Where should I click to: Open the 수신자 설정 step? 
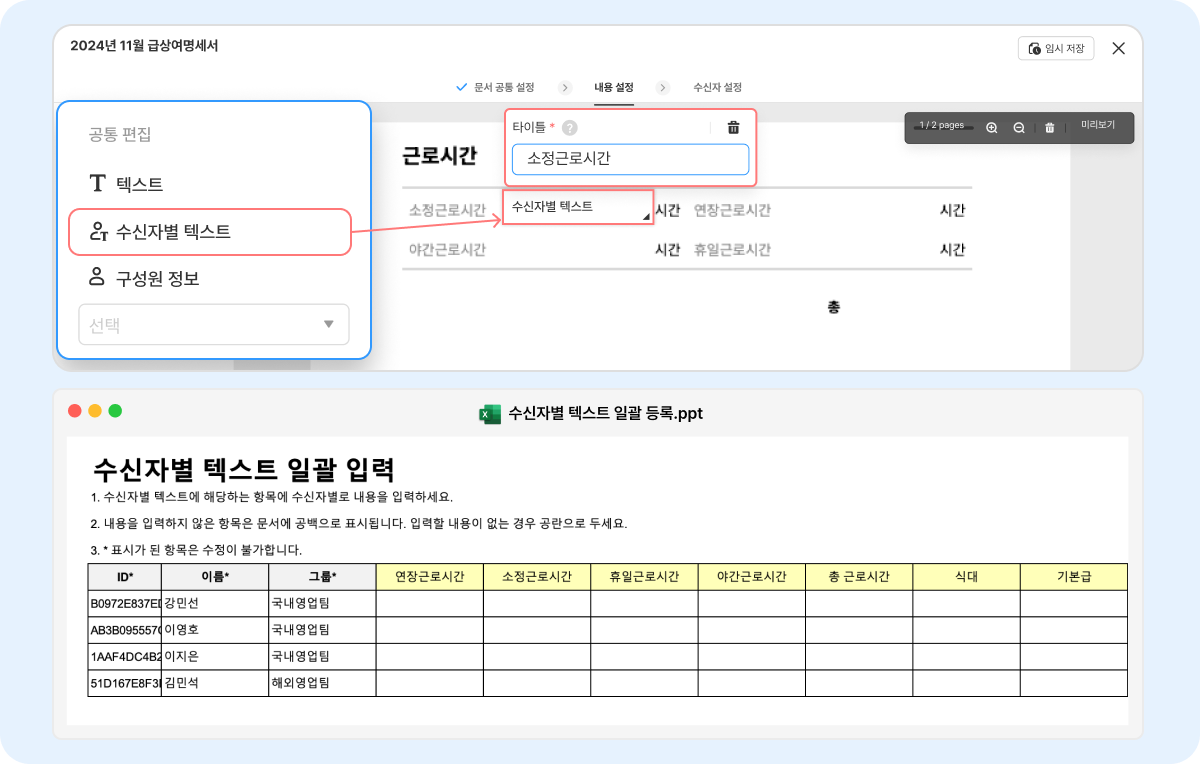[717, 87]
